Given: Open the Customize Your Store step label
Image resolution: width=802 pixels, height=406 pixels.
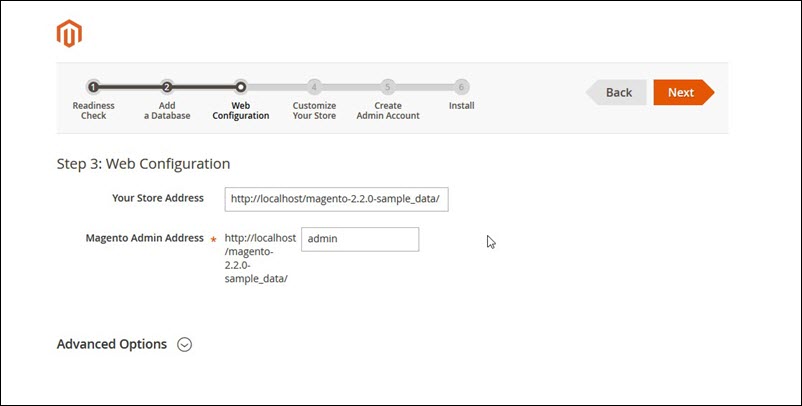Looking at the screenshot, I should coord(314,110).
